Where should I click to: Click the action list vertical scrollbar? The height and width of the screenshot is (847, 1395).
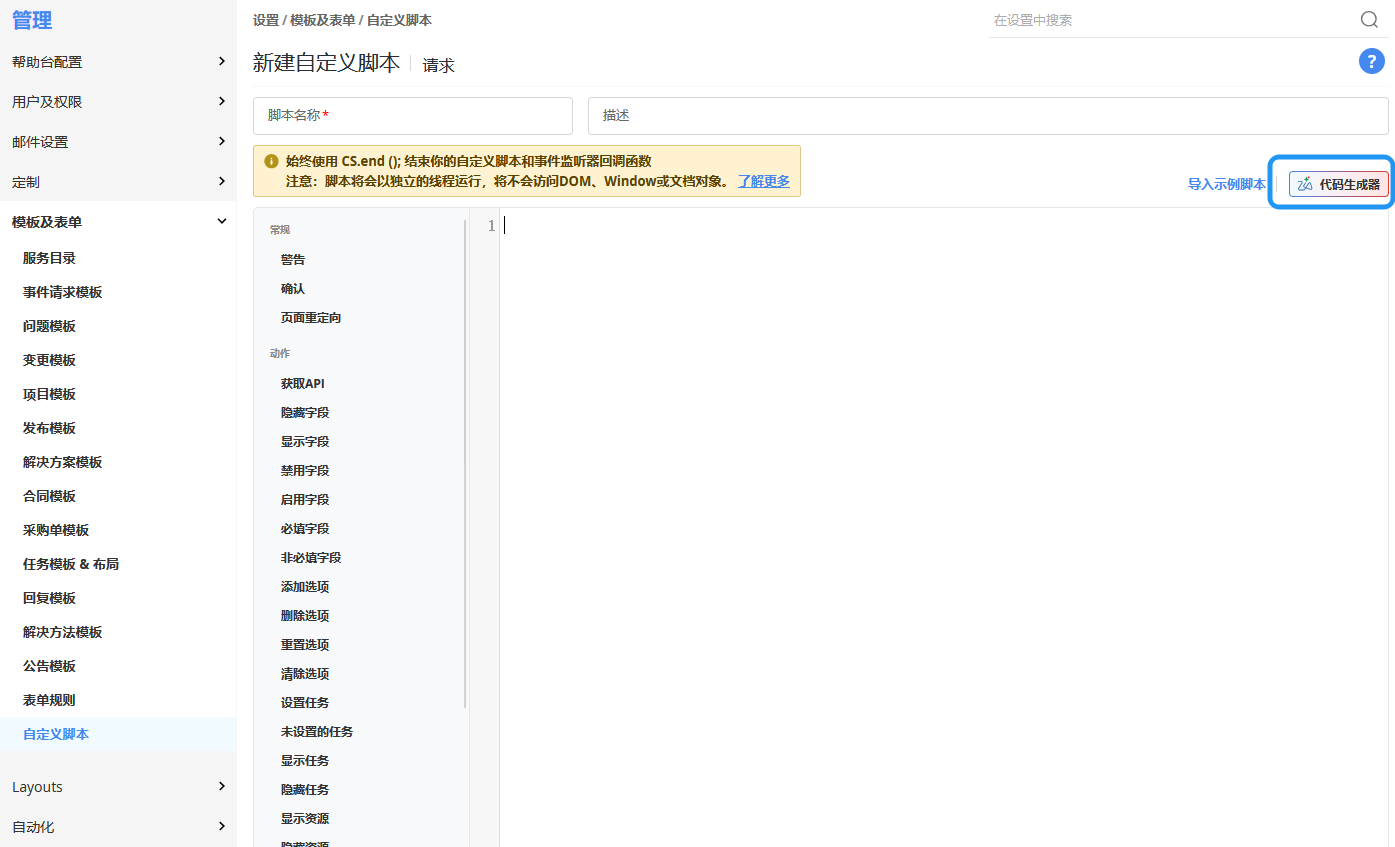(x=466, y=460)
